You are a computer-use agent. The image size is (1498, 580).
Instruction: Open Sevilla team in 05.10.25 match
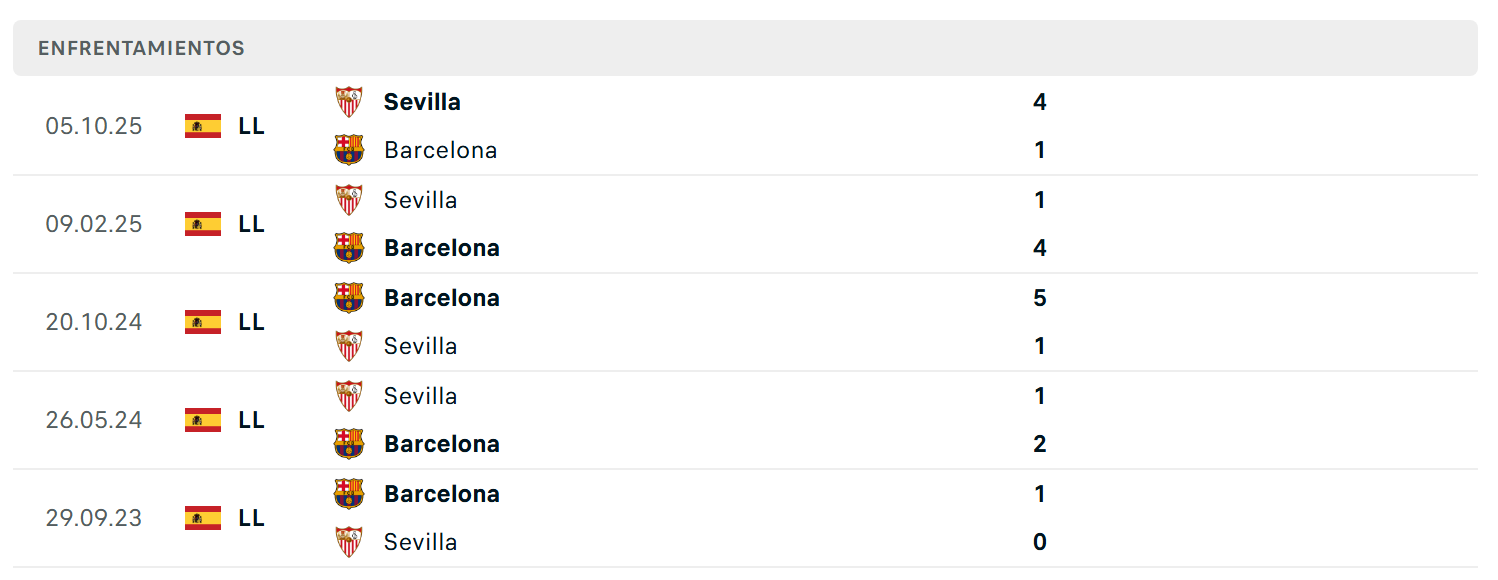pos(422,102)
